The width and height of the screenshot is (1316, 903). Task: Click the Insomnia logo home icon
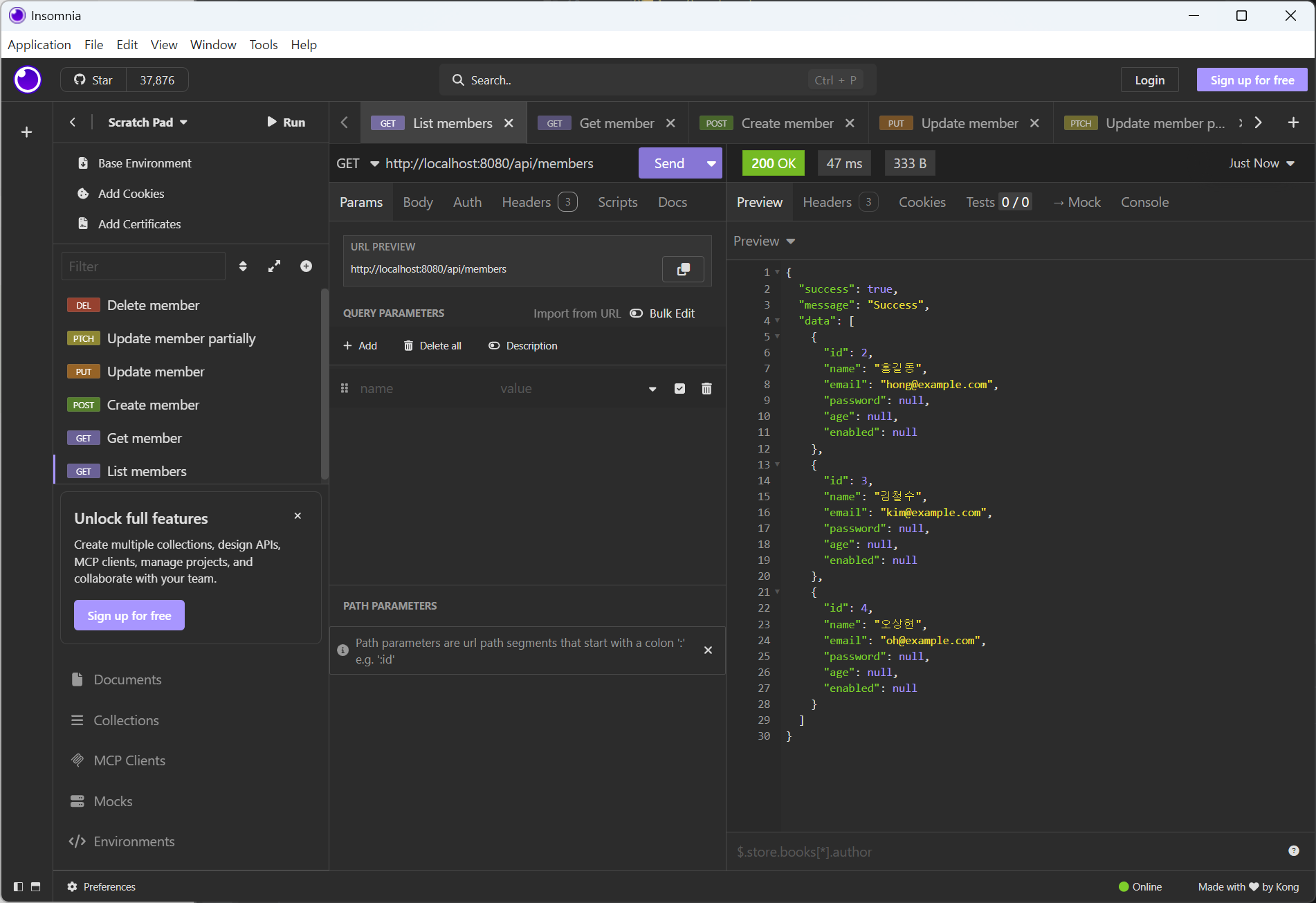[28, 80]
